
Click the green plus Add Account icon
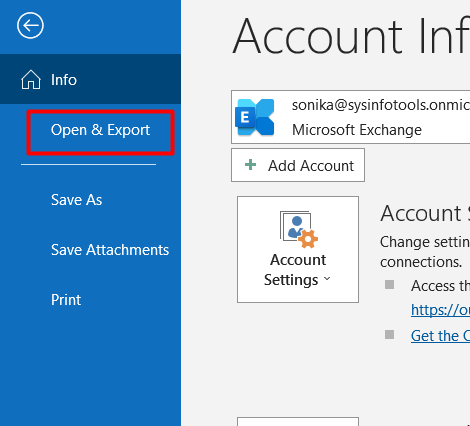tap(250, 165)
